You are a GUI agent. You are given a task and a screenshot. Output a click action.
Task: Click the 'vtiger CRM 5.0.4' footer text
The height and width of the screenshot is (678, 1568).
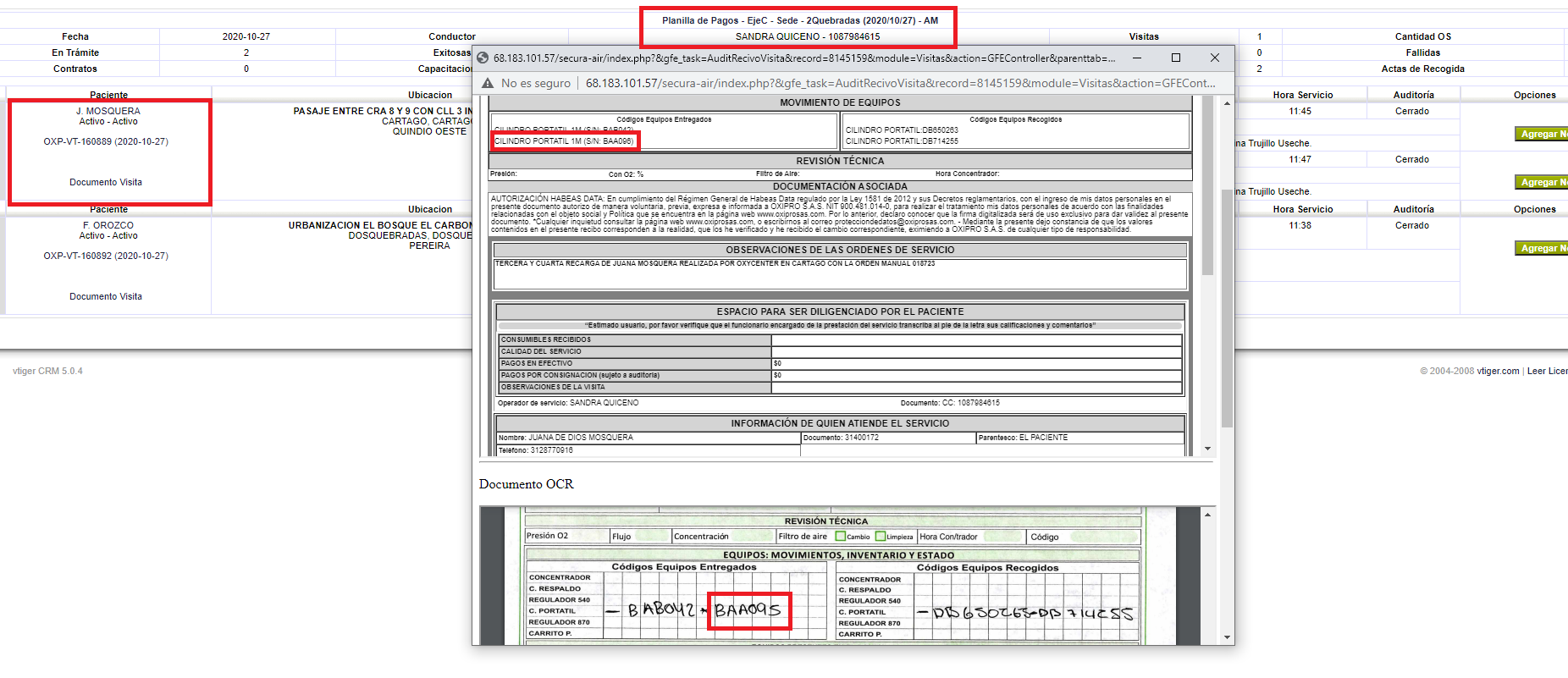click(47, 371)
